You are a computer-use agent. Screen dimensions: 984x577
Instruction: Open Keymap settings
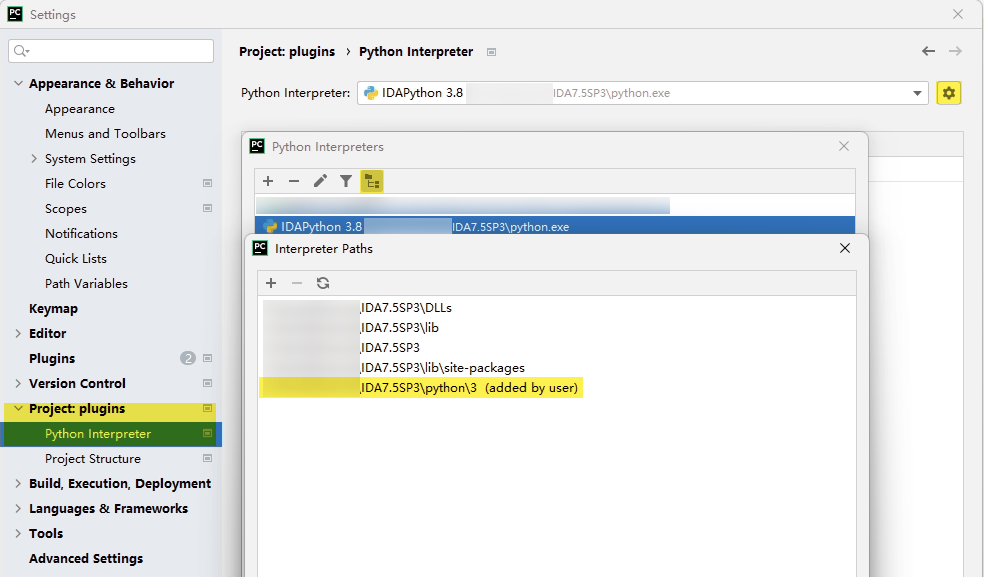click(53, 309)
